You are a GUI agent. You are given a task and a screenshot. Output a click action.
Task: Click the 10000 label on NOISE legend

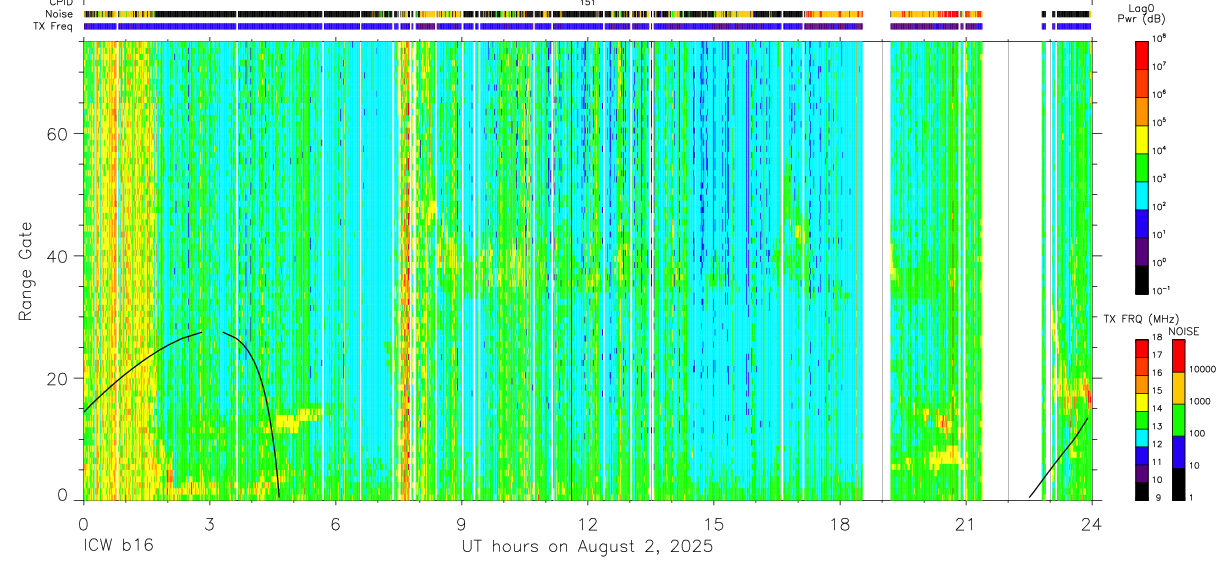coord(1205,369)
